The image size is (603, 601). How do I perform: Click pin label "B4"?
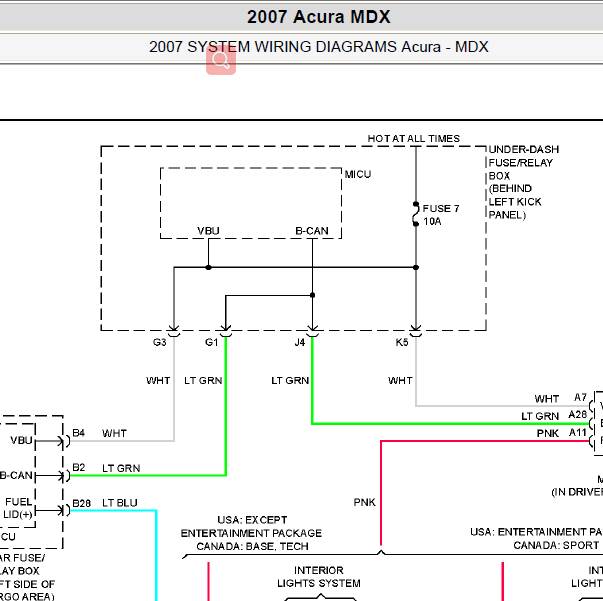[x=78, y=433]
